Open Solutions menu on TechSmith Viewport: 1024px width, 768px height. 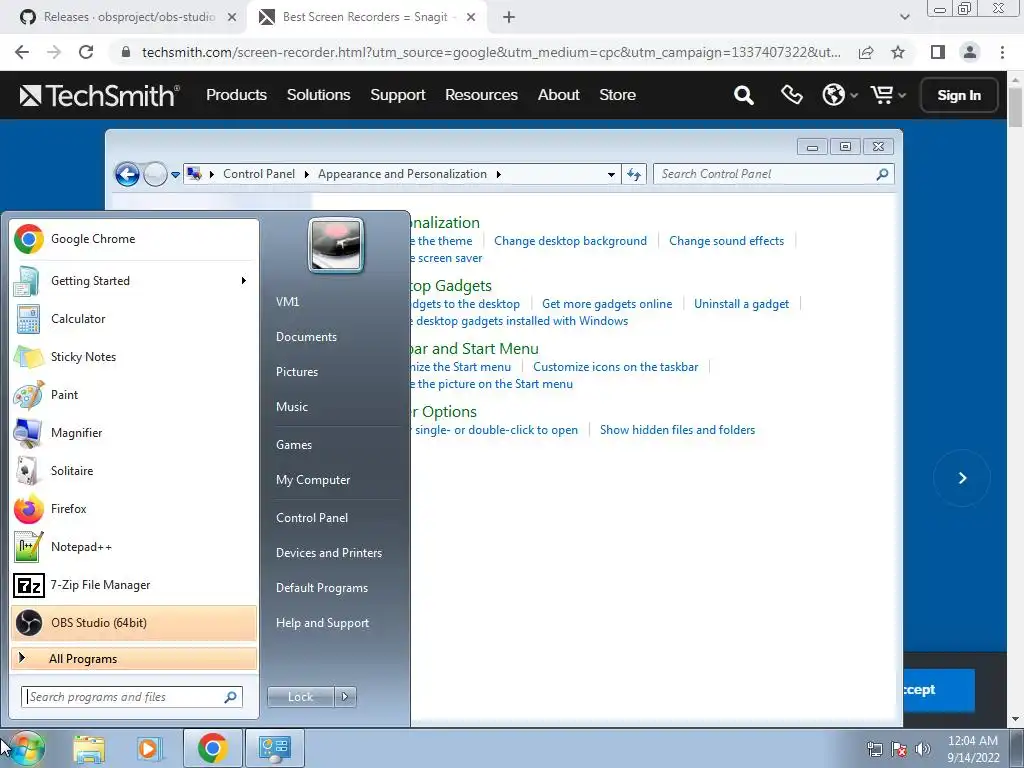pos(319,95)
